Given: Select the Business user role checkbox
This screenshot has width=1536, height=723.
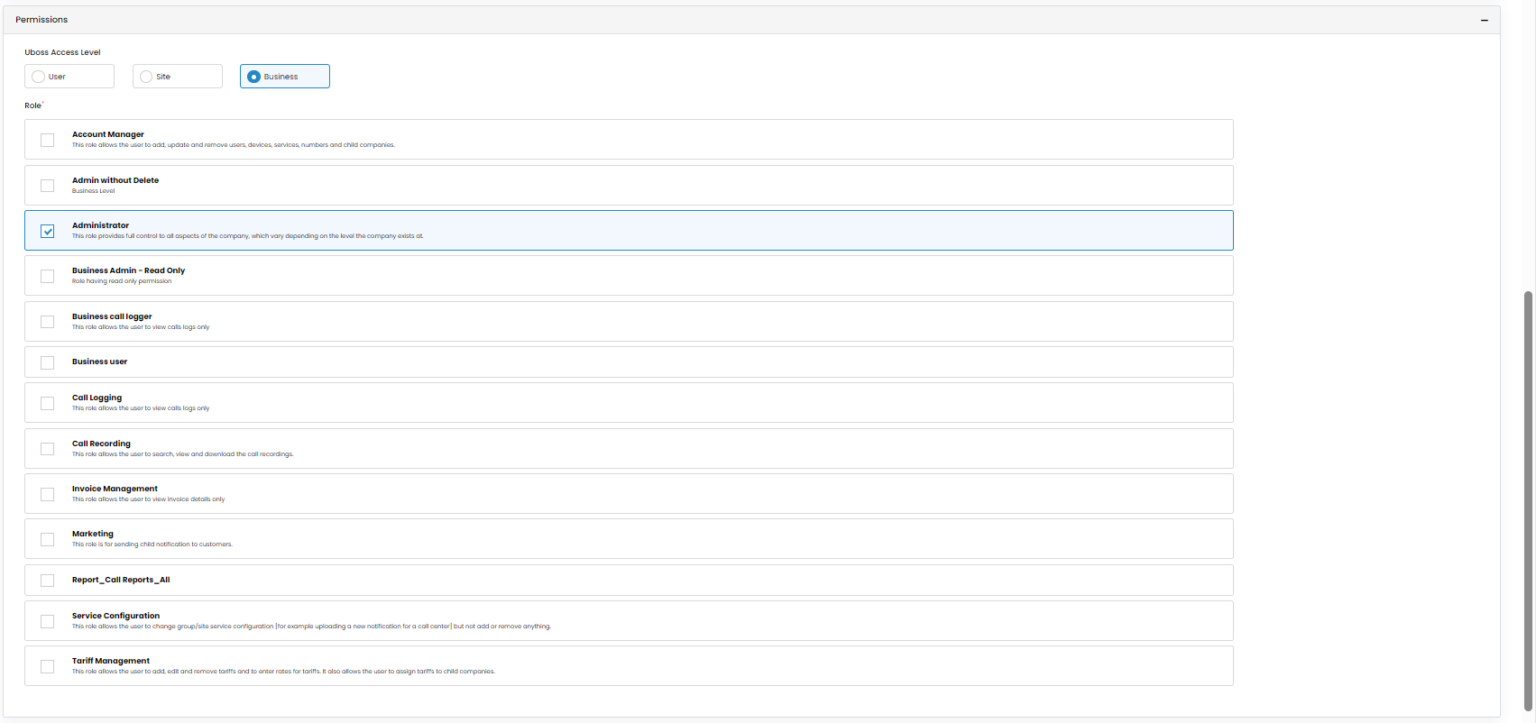Looking at the screenshot, I should [x=47, y=362].
